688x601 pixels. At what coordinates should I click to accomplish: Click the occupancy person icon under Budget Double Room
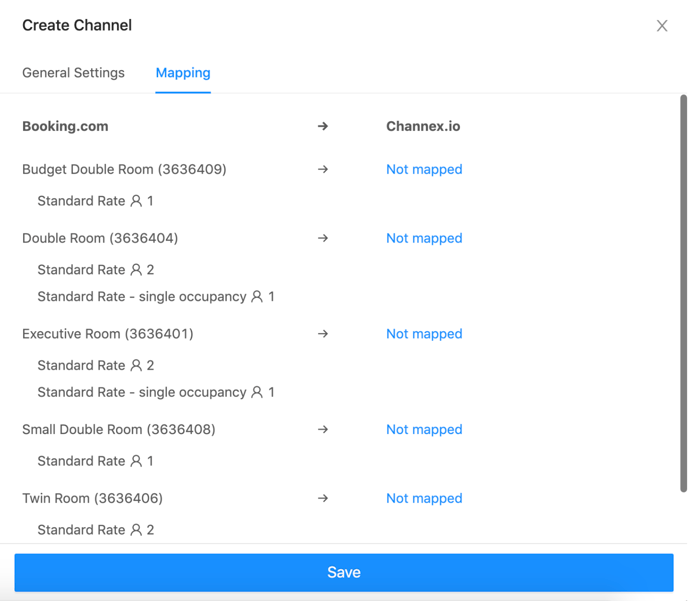click(136, 201)
